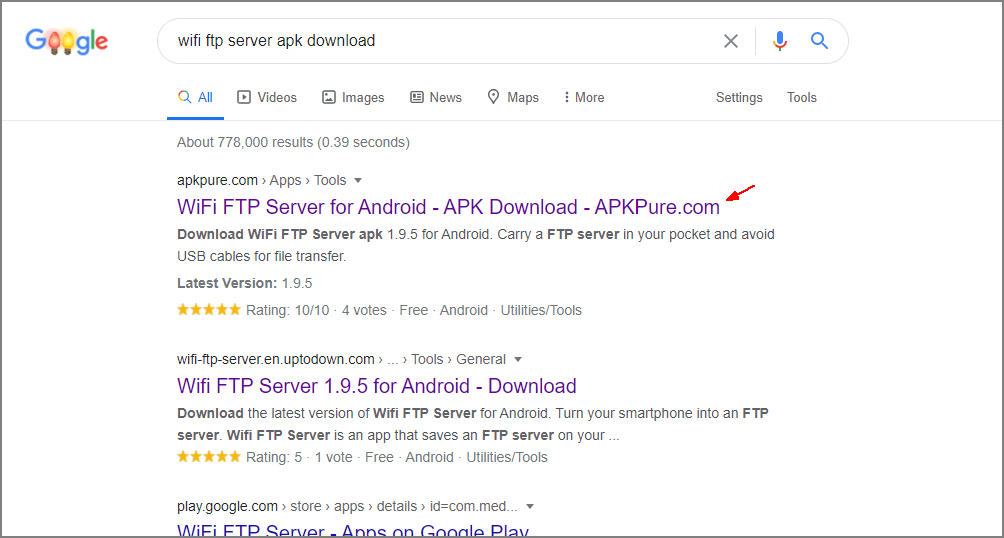Open the More search options menu

(584, 97)
